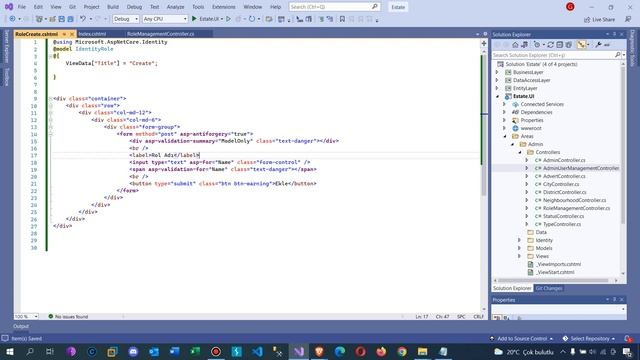Click Solution Explorer horizontal scrollbar
The width and height of the screenshot is (640, 360).
[x=553, y=280]
